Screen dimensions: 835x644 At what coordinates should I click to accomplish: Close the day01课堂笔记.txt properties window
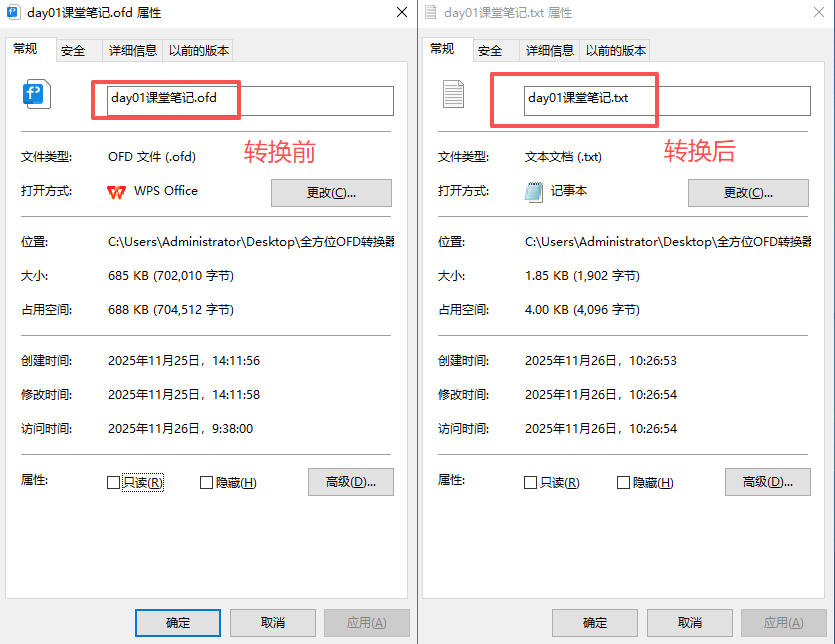(x=817, y=13)
